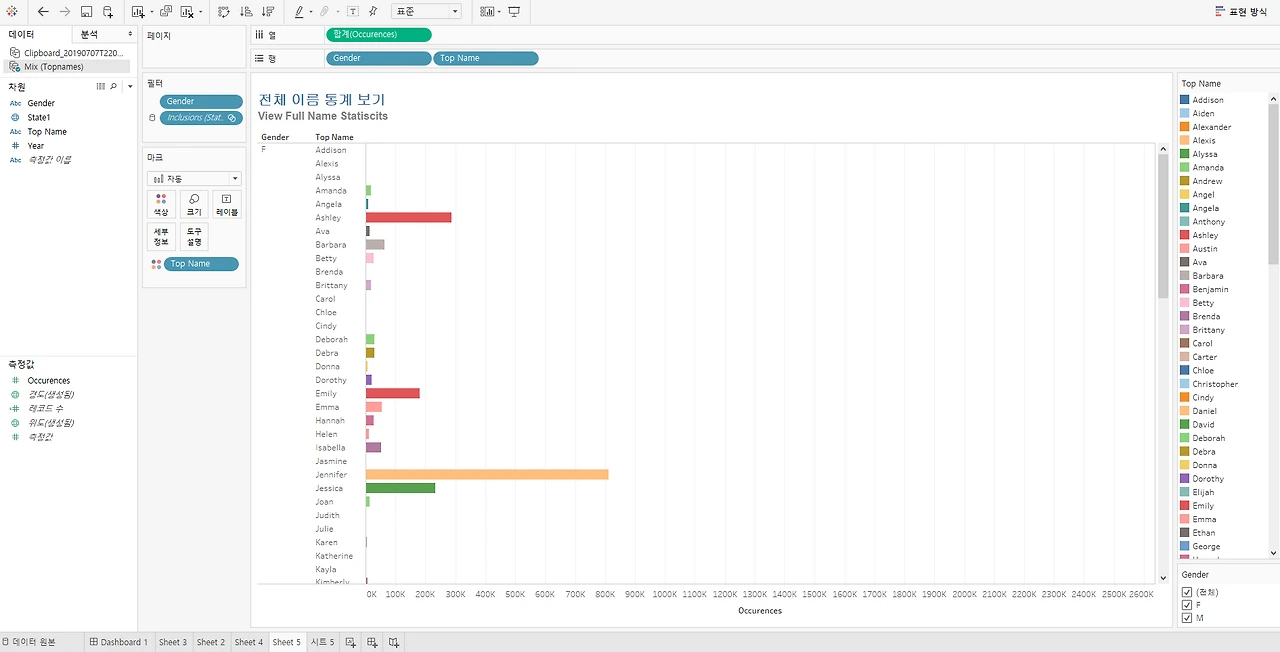
Task: Fix axes pin icon in toolbar
Action: [373, 12]
